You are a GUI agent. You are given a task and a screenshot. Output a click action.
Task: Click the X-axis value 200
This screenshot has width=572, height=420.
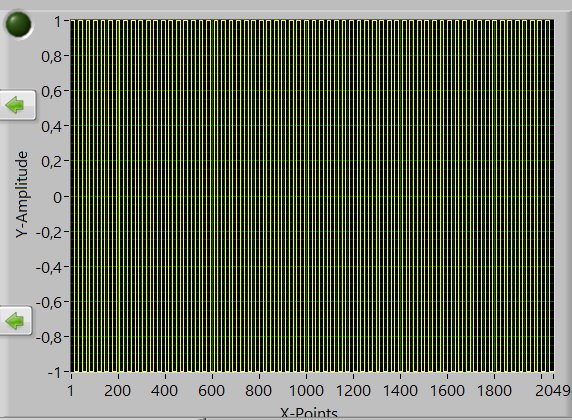[x=117, y=391]
